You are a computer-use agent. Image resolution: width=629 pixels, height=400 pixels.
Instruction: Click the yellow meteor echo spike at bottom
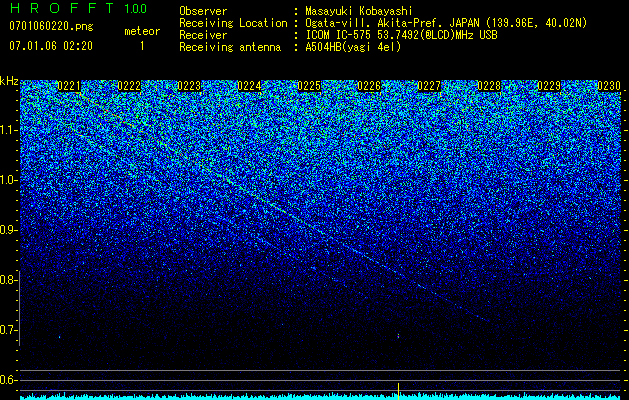[x=398, y=391]
